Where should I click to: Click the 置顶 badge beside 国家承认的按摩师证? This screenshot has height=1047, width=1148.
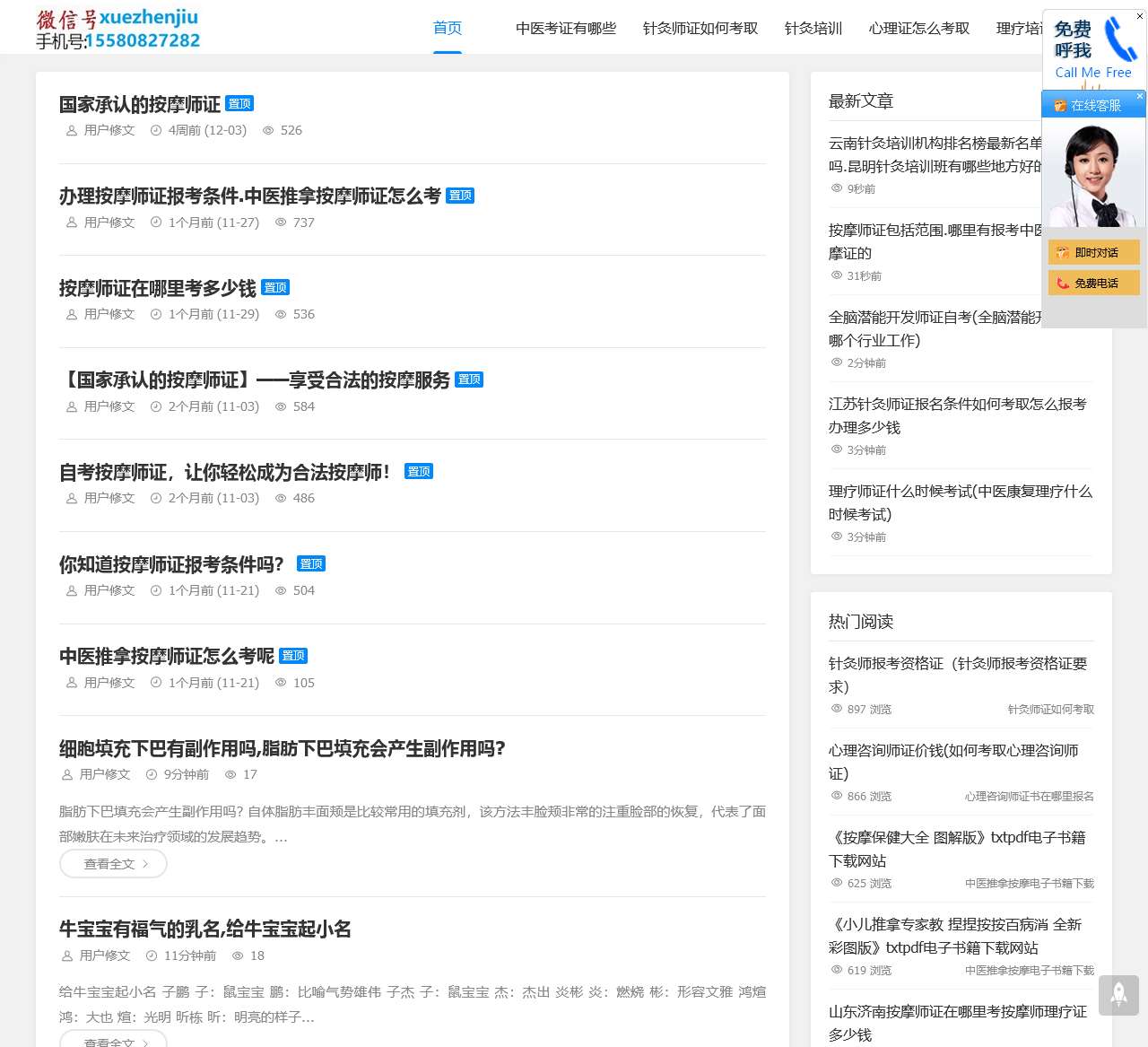239,104
